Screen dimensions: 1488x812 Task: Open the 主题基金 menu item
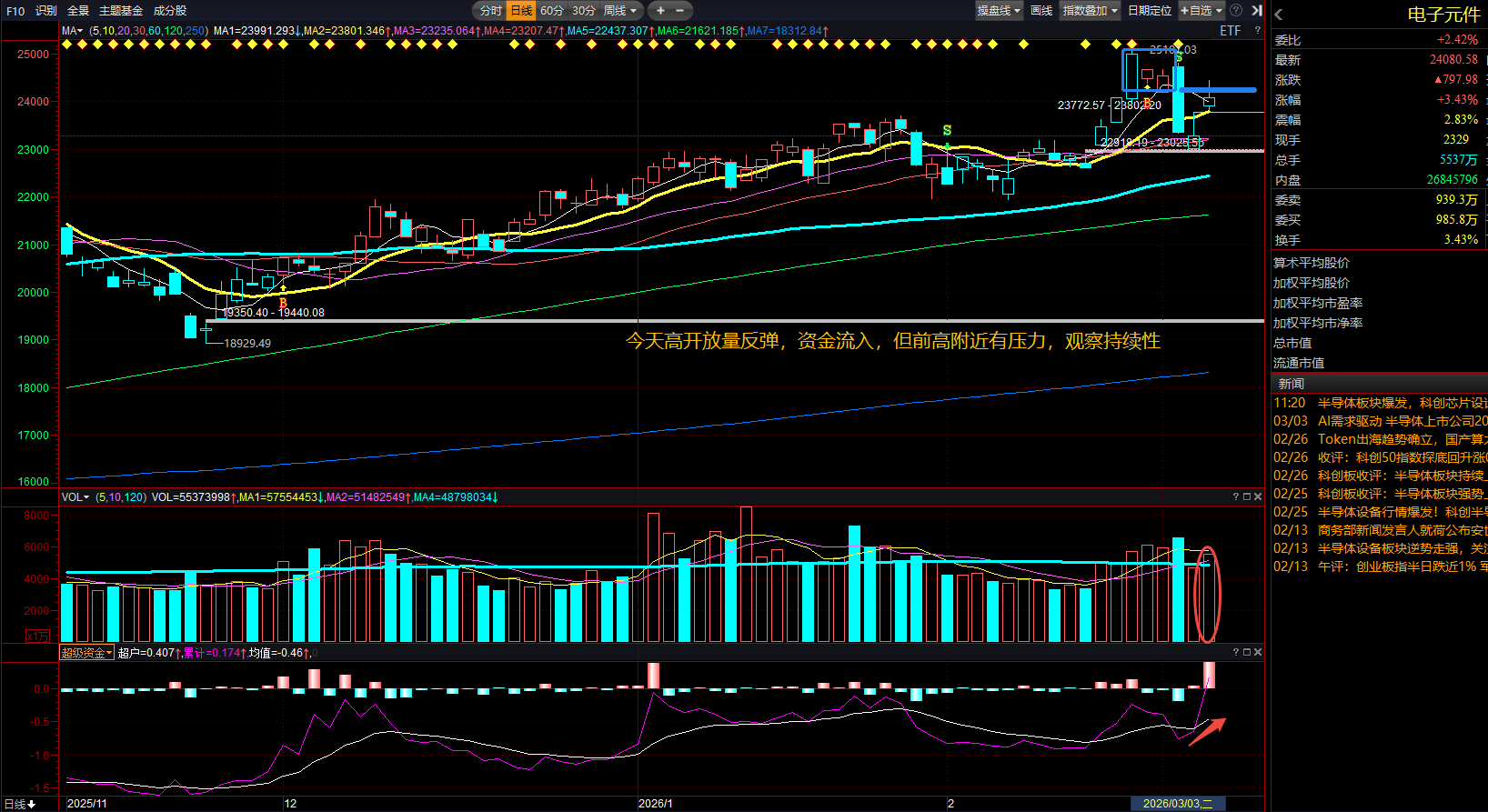pyautogui.click(x=121, y=11)
